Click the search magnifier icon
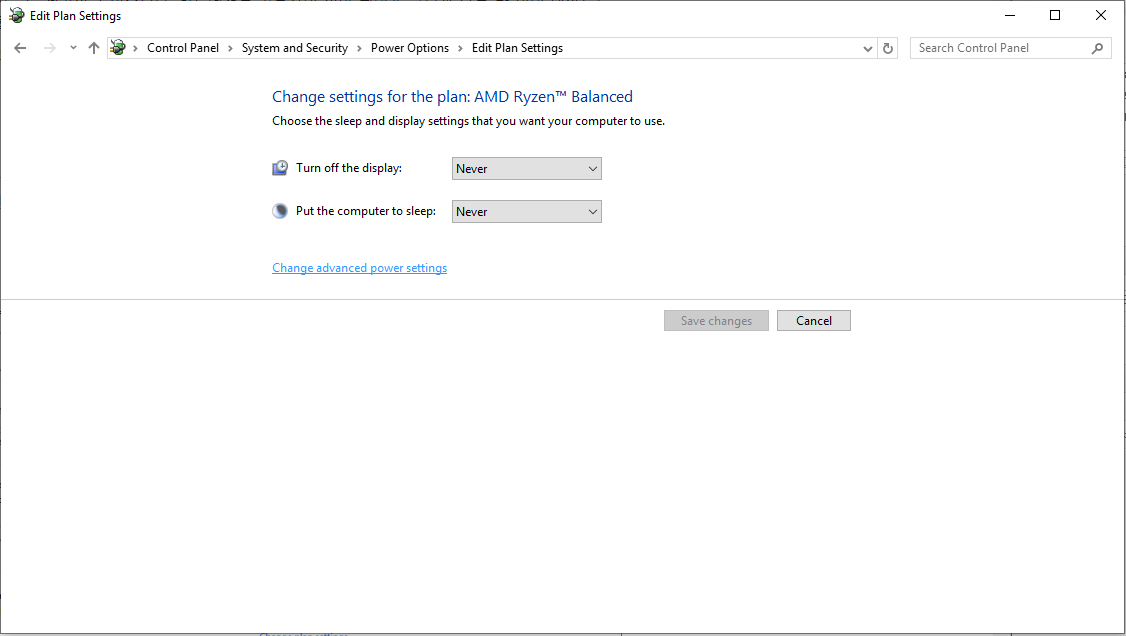Screen dimensions: 1126x636 [1097, 48]
